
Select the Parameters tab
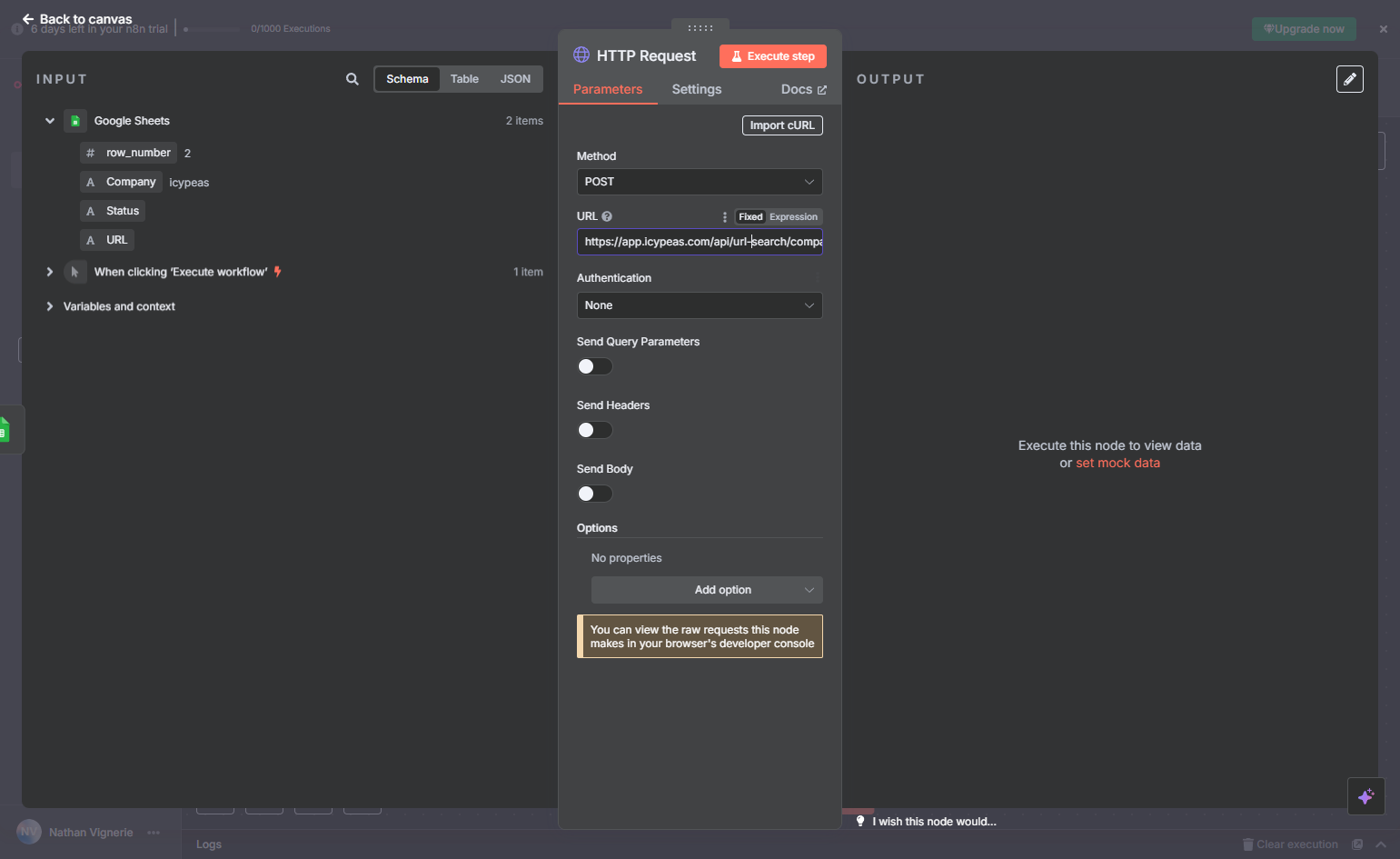click(608, 89)
